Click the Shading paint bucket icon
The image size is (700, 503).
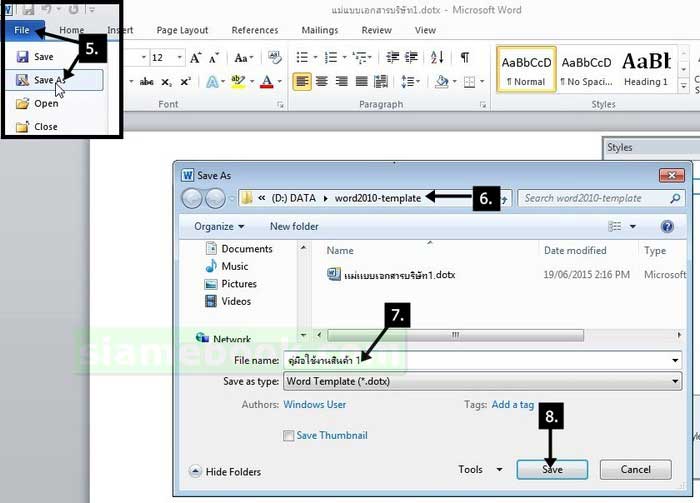tap(442, 82)
